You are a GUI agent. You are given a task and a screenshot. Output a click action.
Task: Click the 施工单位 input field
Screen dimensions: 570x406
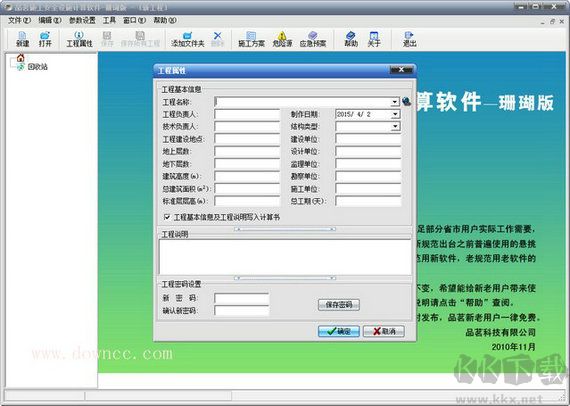[x=368, y=188]
